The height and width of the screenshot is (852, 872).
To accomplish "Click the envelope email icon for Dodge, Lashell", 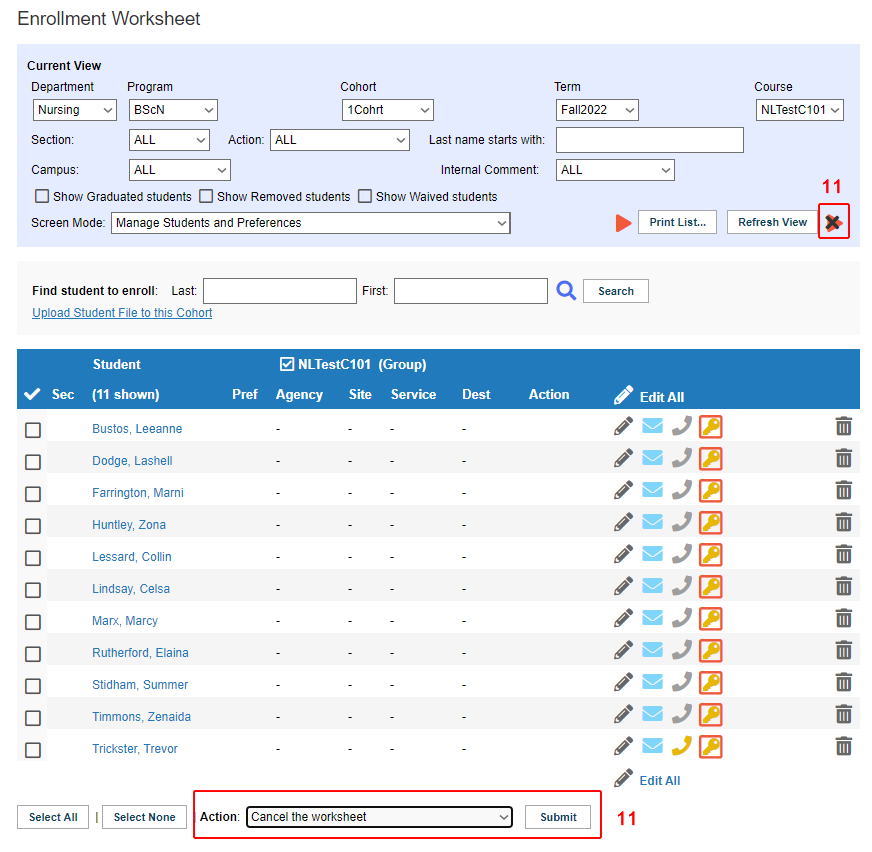I will click(652, 458).
